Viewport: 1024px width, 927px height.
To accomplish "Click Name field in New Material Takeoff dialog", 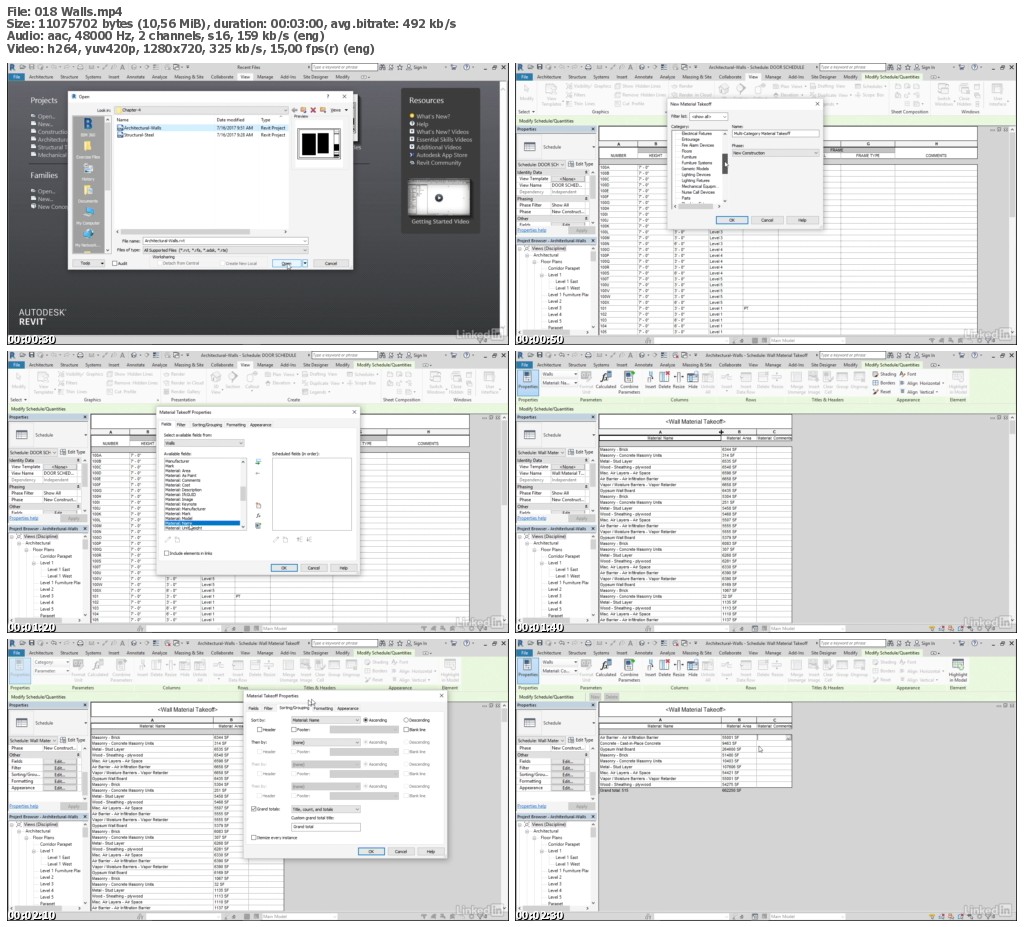I will [x=775, y=133].
